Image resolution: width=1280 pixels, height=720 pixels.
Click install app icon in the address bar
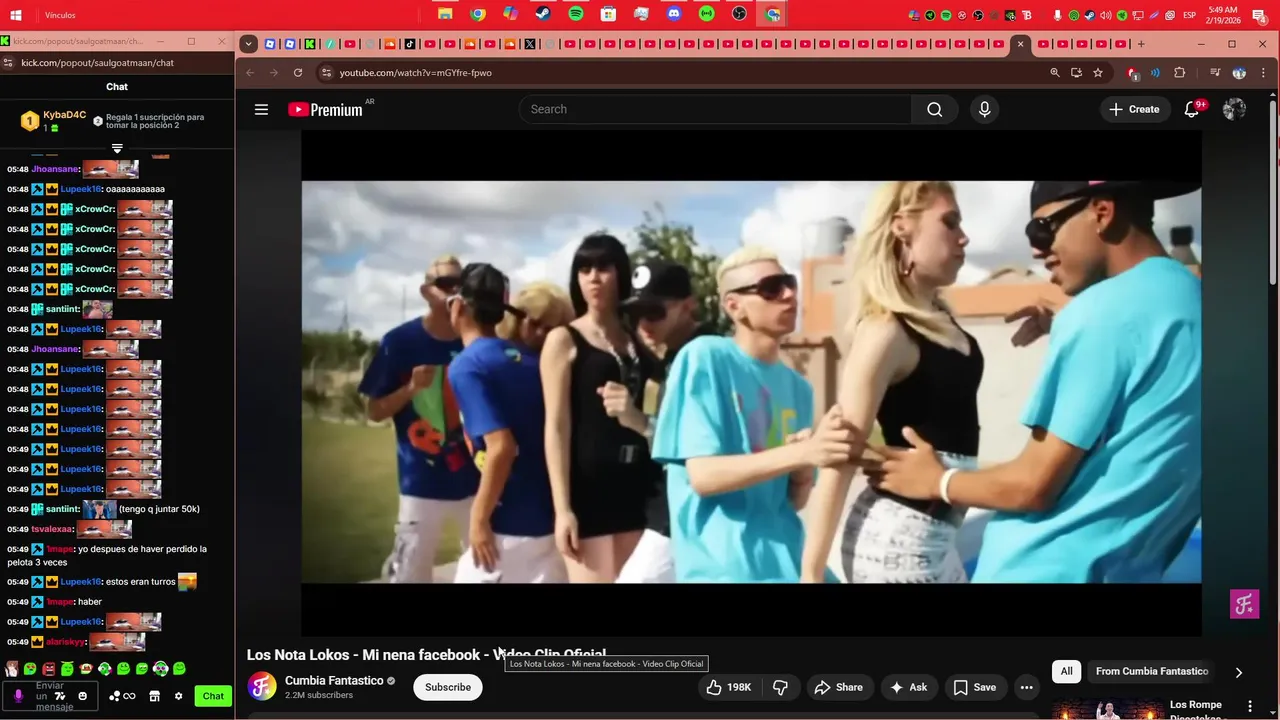pos(1076,73)
